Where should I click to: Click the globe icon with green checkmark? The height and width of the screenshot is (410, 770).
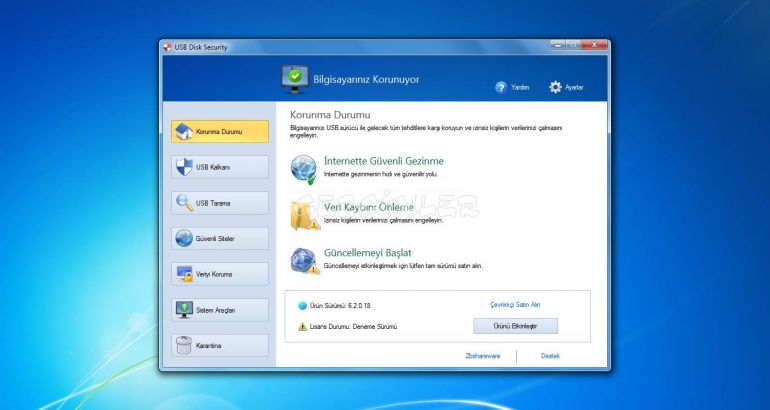coord(303,169)
